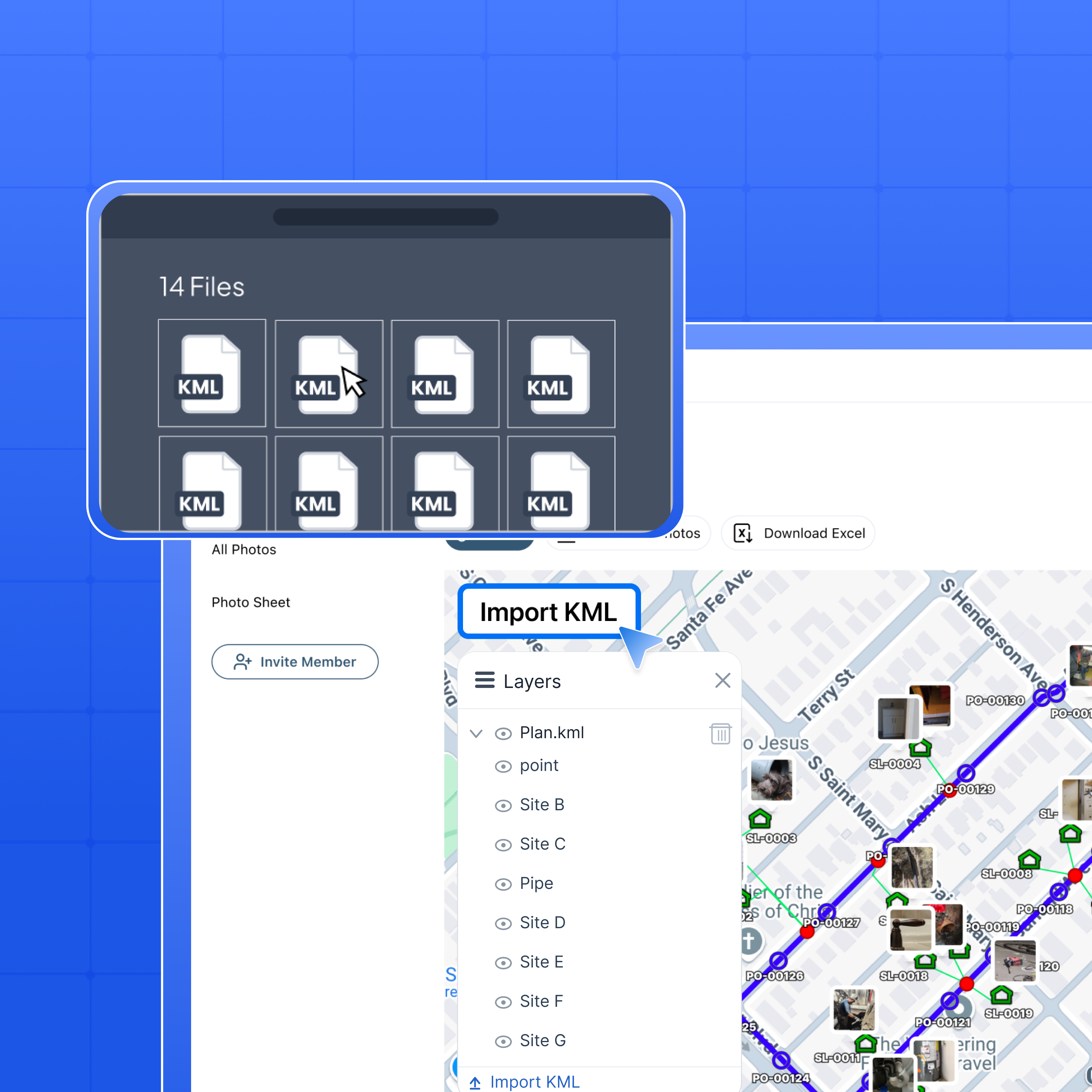Click the Pipe layer name

(x=537, y=883)
